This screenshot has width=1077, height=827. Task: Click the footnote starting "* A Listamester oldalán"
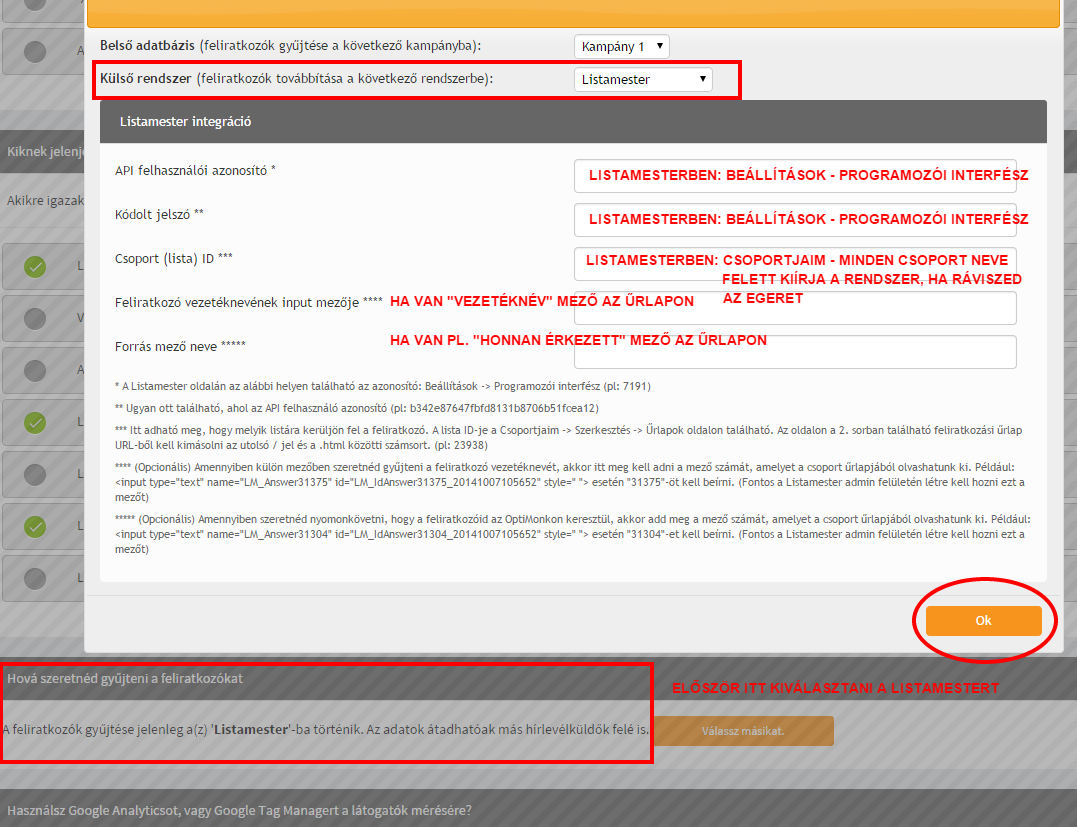(x=383, y=386)
